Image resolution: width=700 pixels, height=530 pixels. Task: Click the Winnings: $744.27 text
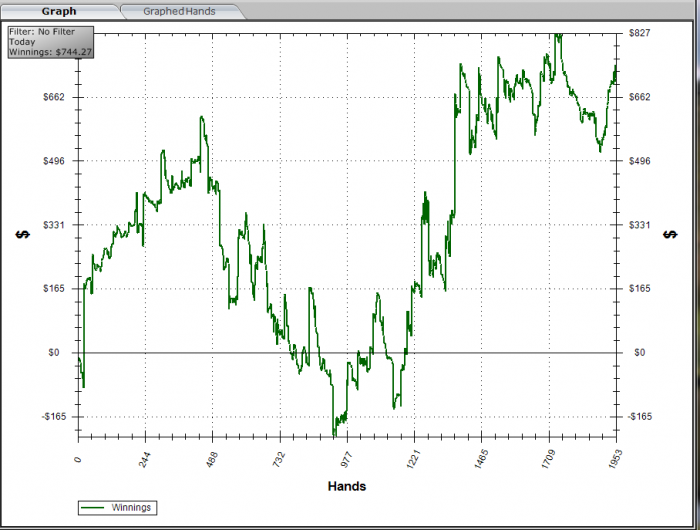pos(50,52)
